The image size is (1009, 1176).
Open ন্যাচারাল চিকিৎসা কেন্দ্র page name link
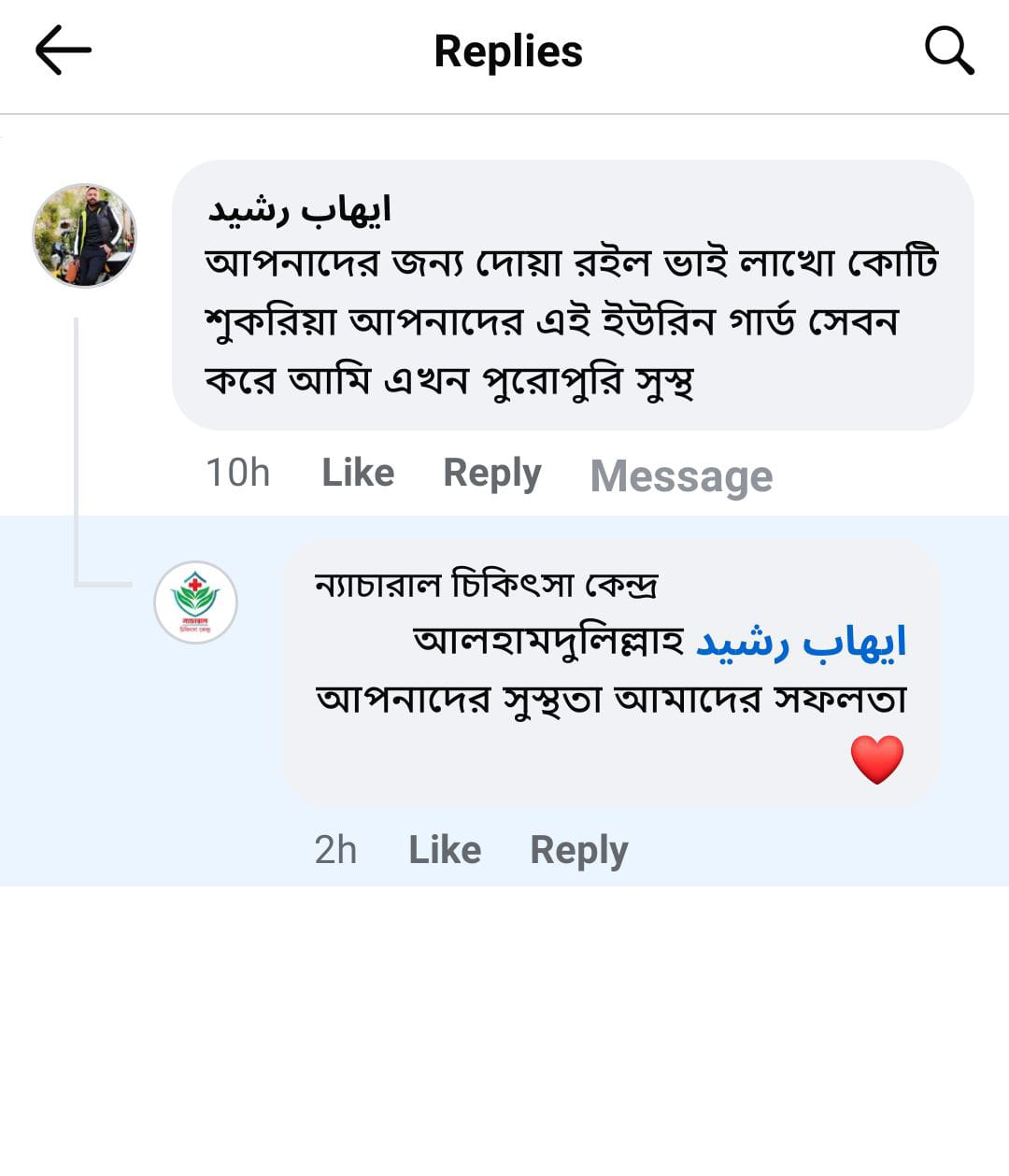[x=486, y=585]
